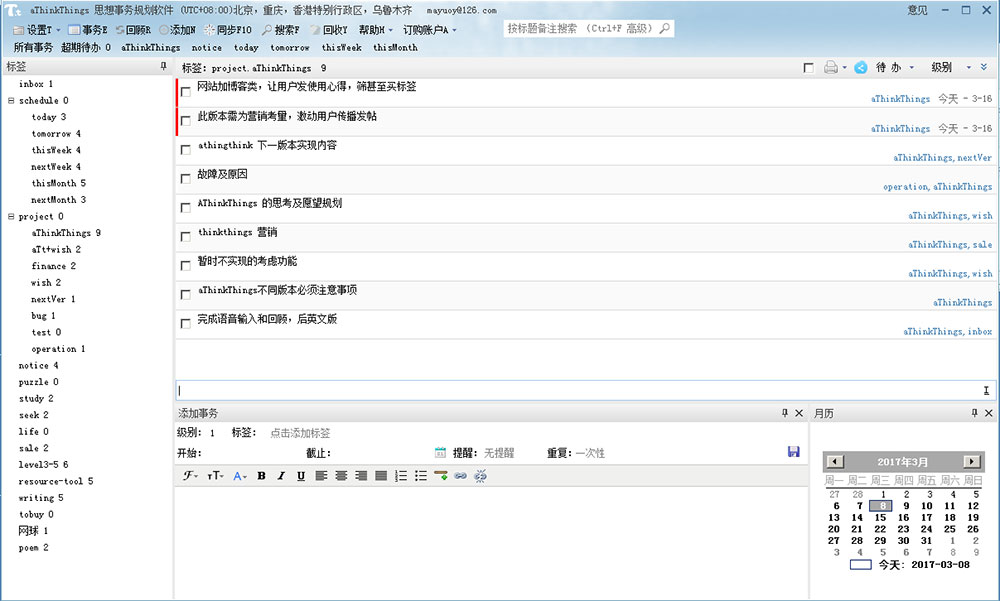The width and height of the screenshot is (1000, 601).
Task: Open the 设置T dropdown menu
Action: tap(37, 30)
